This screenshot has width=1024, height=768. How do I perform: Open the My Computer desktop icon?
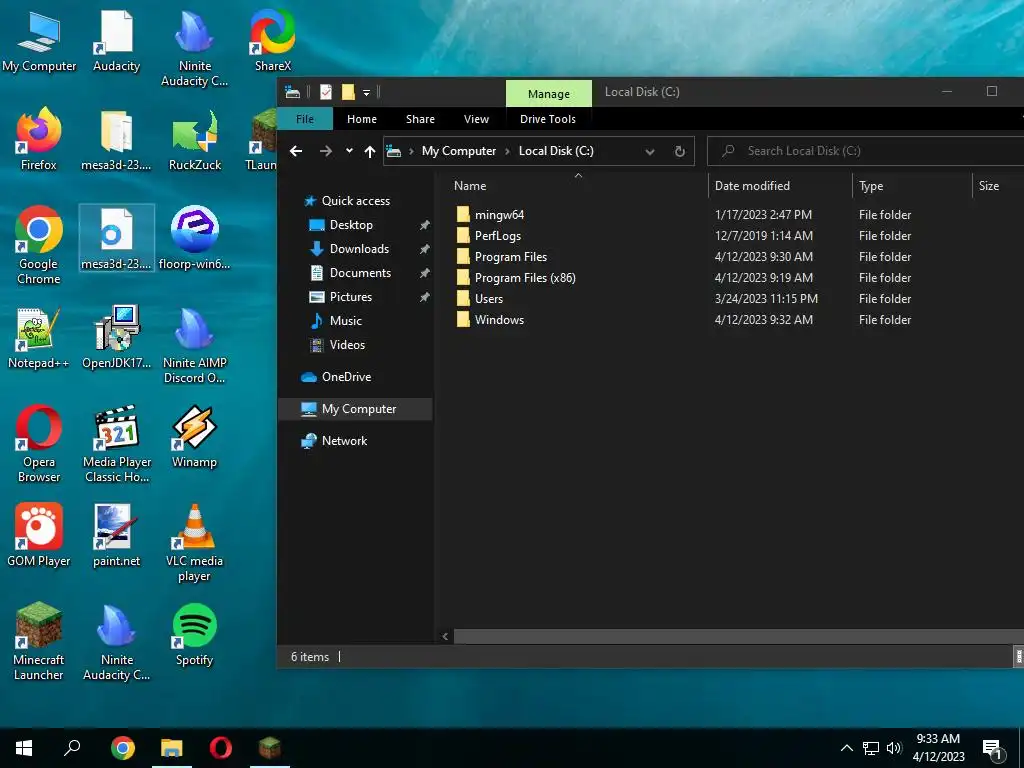(x=39, y=41)
